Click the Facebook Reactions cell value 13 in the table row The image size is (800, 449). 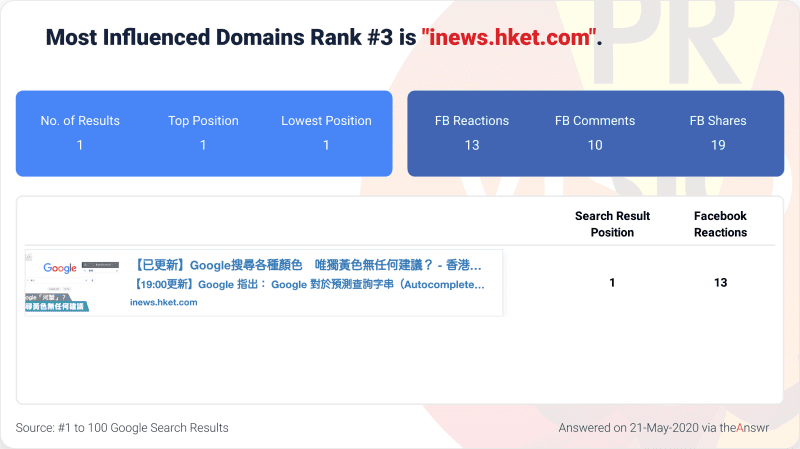click(720, 283)
